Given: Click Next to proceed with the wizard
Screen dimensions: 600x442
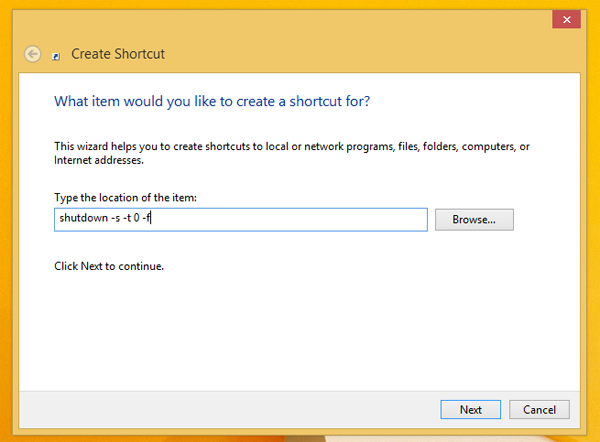Looking at the screenshot, I should click(470, 409).
